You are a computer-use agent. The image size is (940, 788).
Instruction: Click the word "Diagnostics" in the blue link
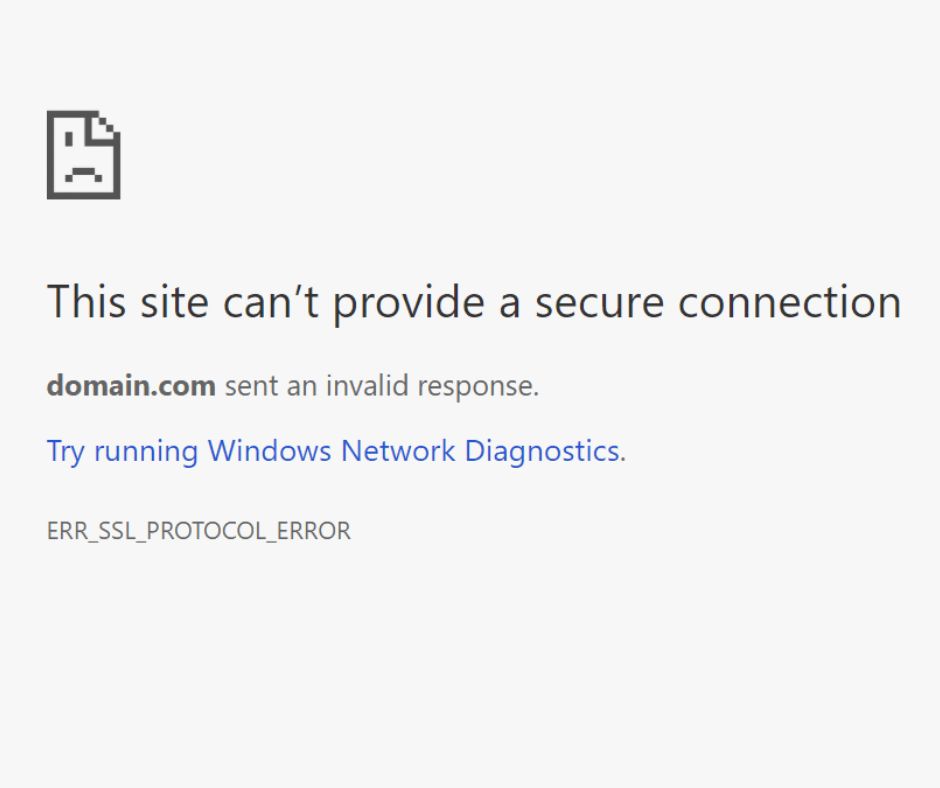click(x=542, y=451)
